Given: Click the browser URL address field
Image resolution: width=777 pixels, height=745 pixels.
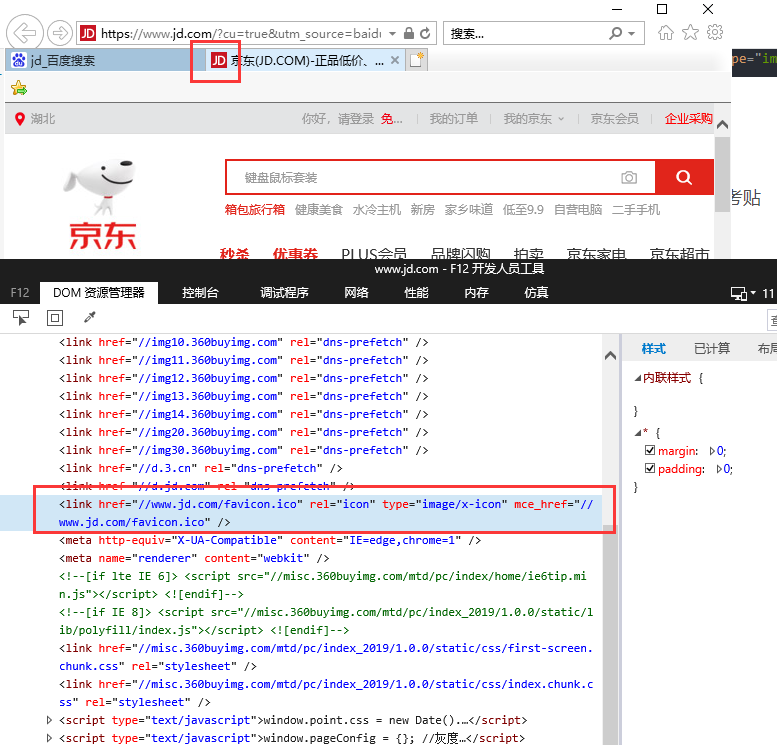Looking at the screenshot, I should tap(241, 33).
